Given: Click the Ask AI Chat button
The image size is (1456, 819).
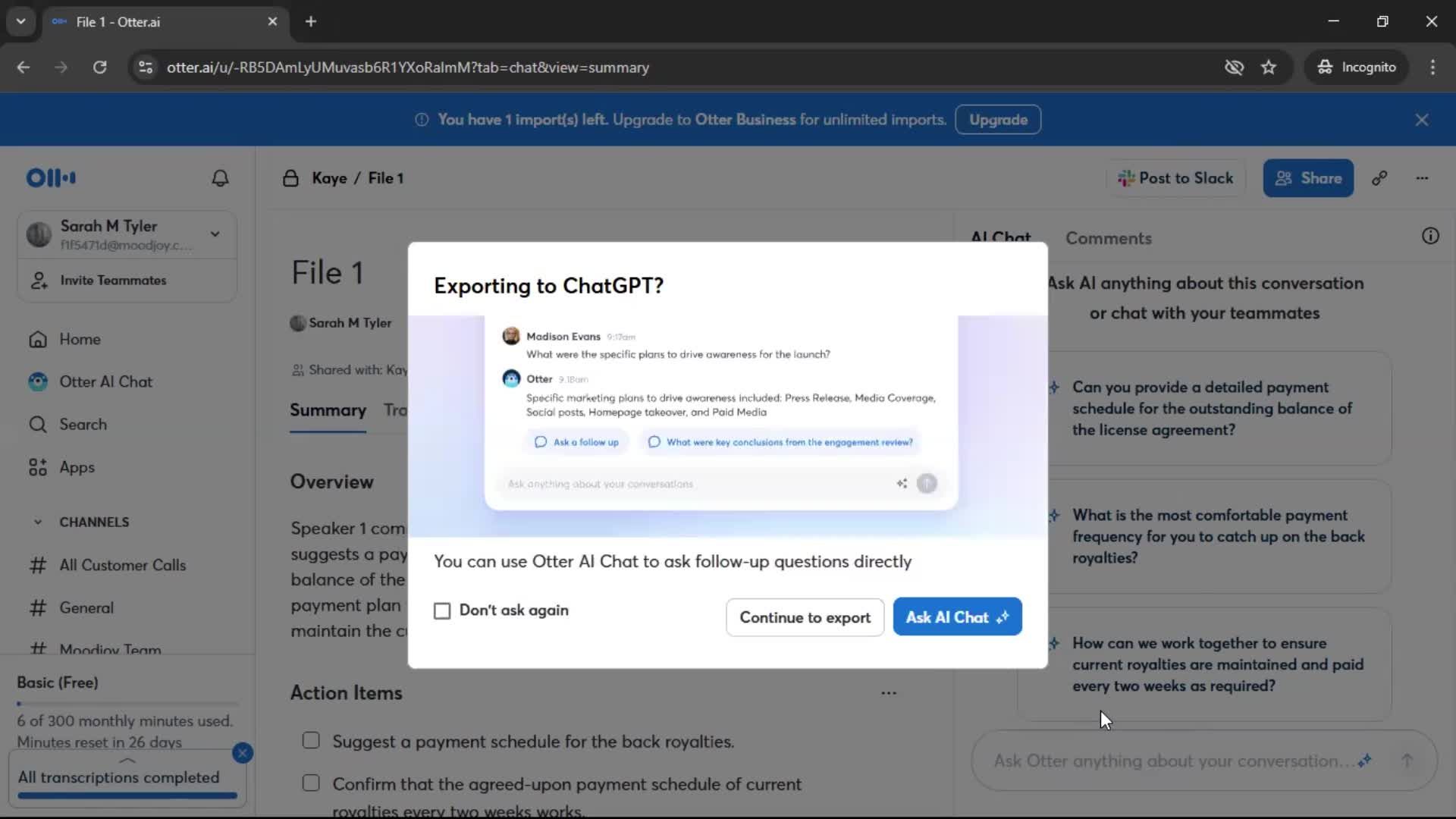Looking at the screenshot, I should 957,617.
